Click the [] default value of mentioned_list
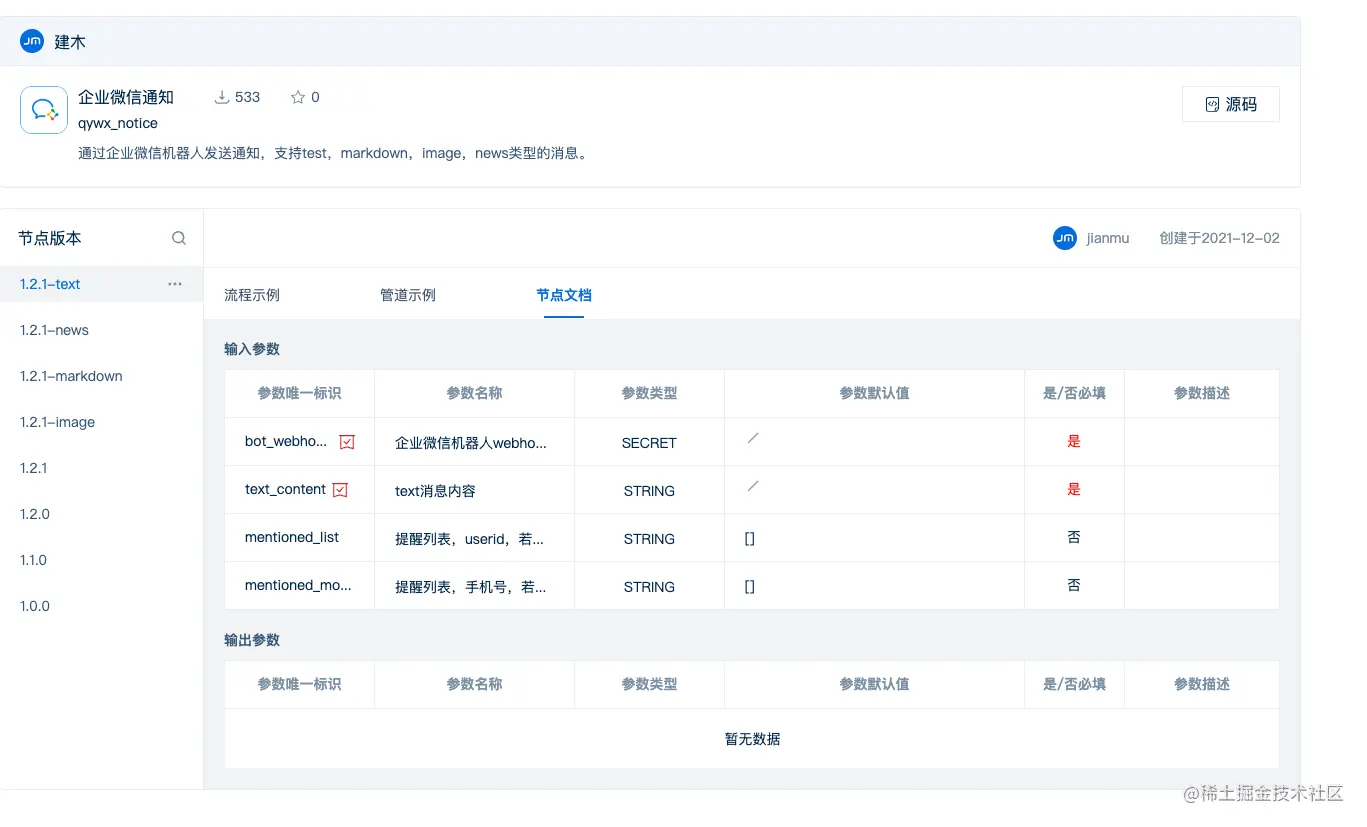This screenshot has height=827, width=1367. point(749,538)
